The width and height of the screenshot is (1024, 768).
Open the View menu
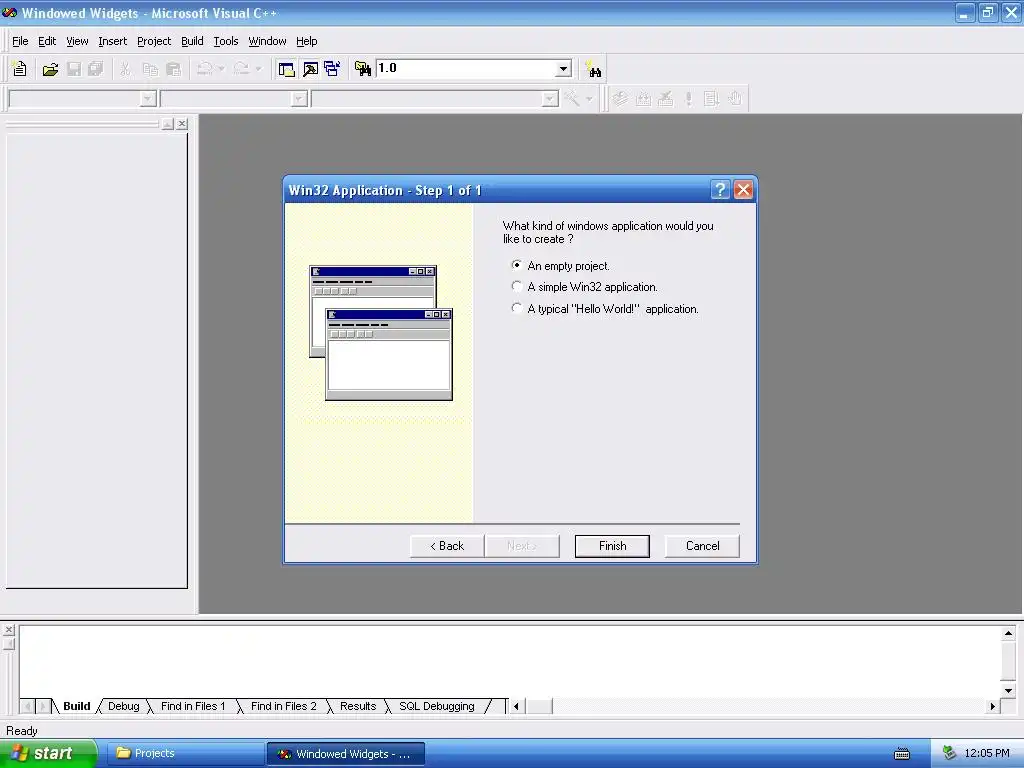[x=77, y=41]
